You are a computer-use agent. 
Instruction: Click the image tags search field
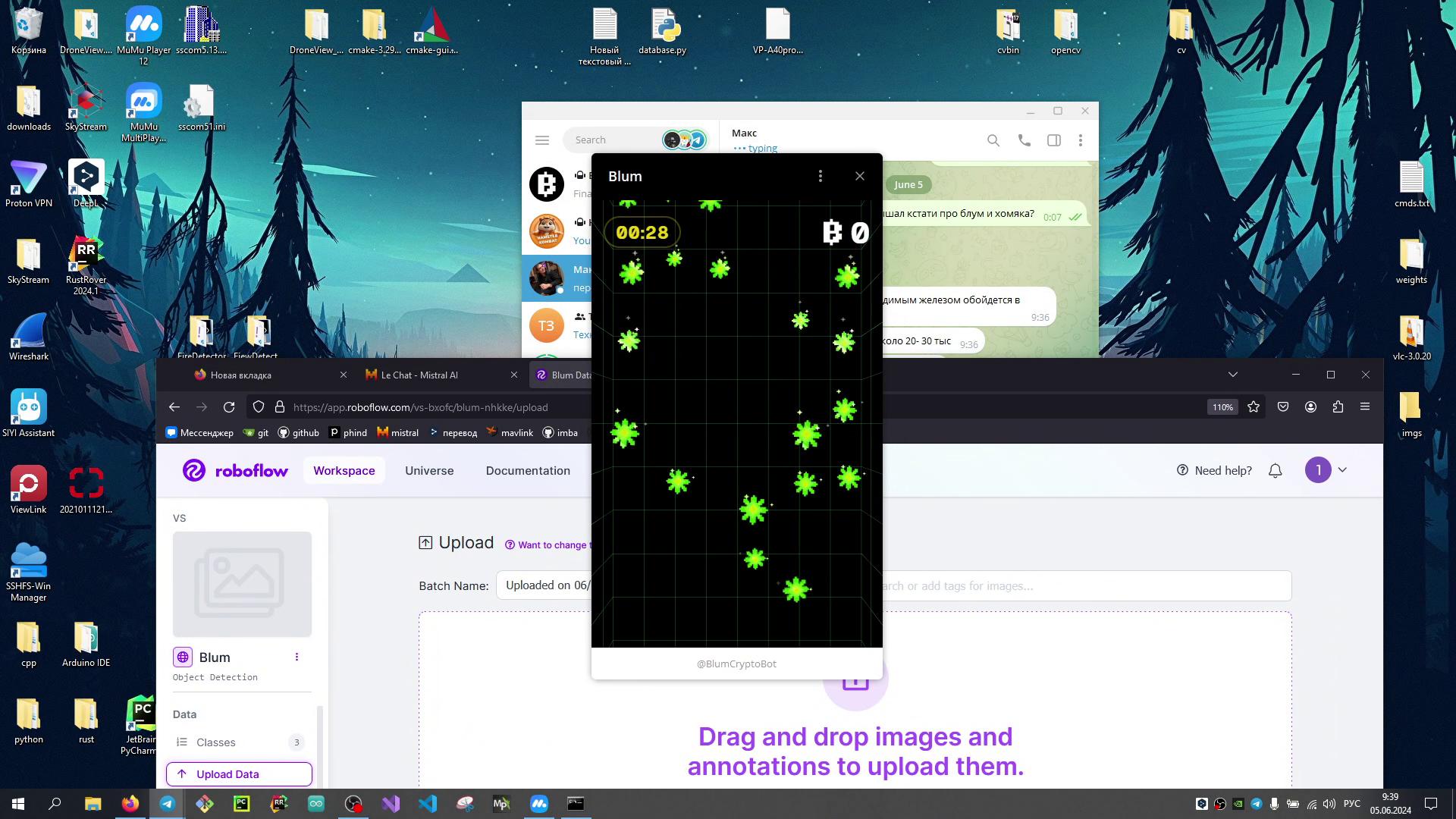pyautogui.click(x=1087, y=585)
